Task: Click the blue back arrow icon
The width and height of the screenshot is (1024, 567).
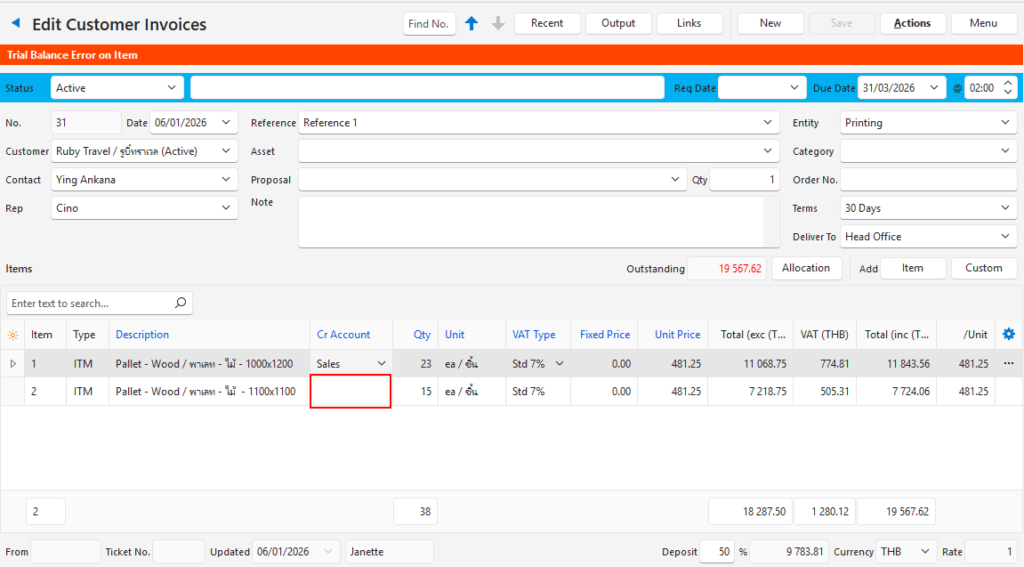Action: coord(15,23)
